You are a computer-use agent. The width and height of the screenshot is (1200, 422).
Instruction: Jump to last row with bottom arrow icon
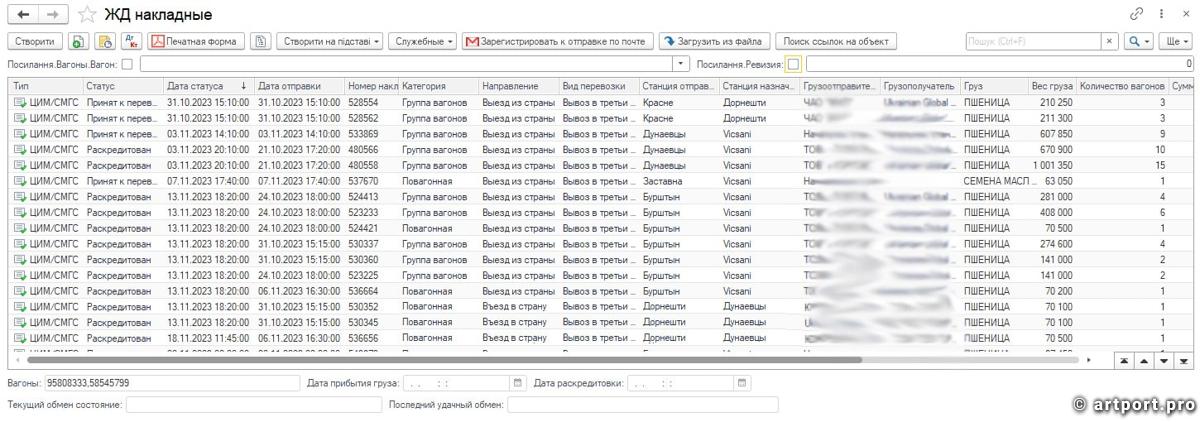coord(1184,360)
